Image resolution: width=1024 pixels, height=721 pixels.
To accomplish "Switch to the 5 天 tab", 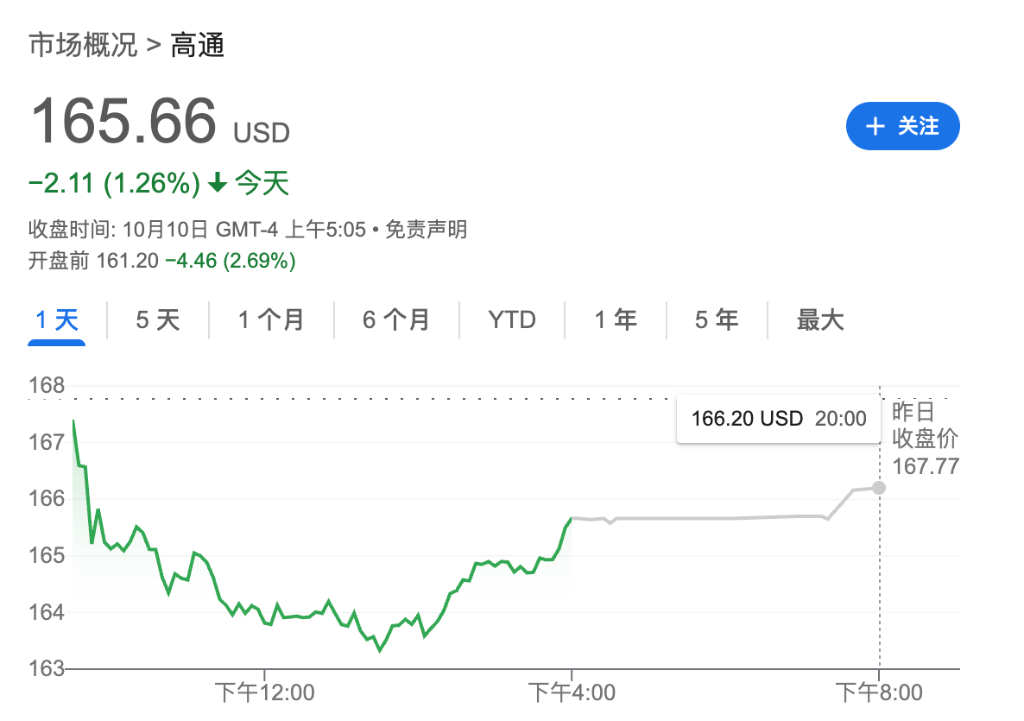I will point(157,320).
